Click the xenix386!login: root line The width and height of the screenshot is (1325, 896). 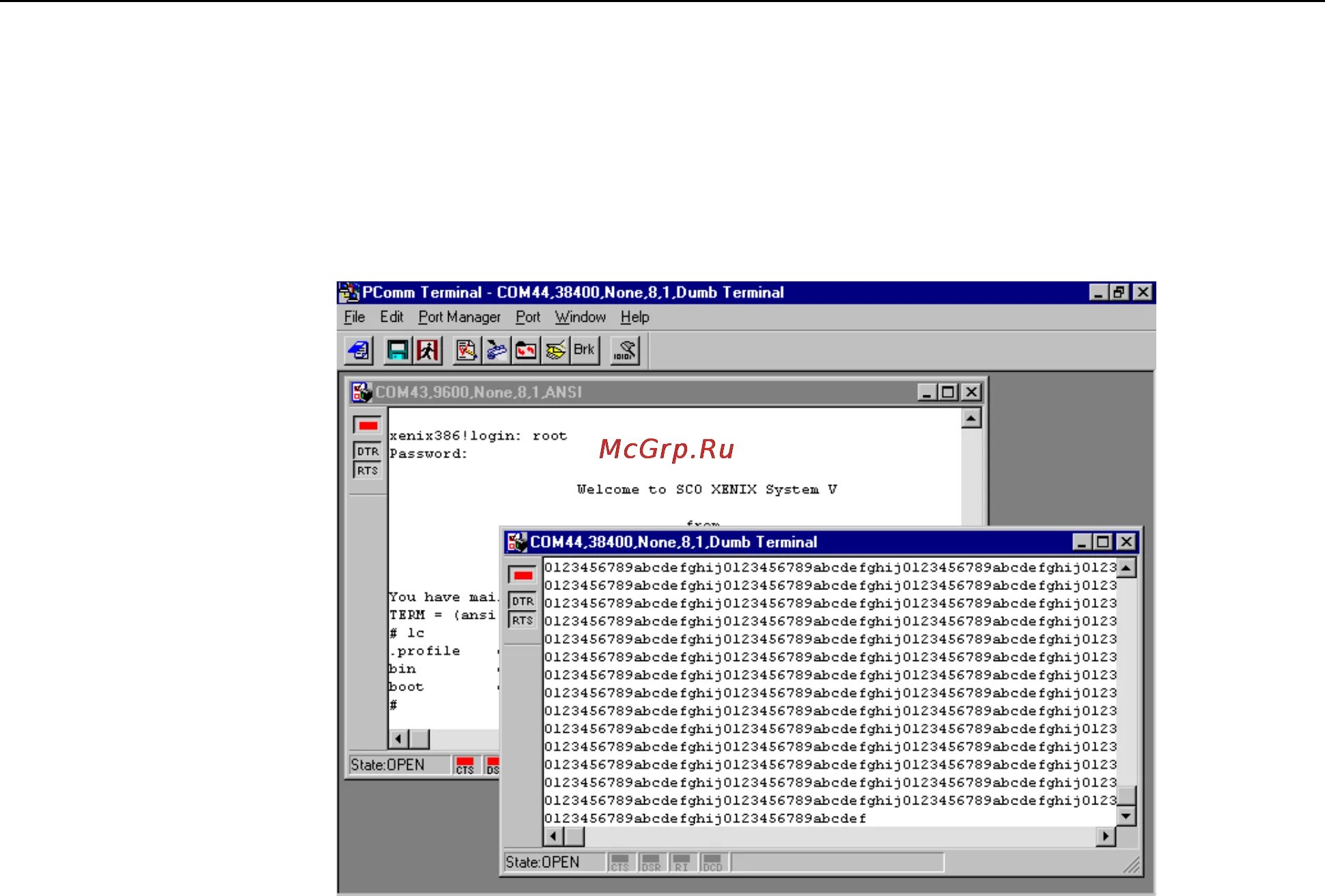pyautogui.click(x=478, y=436)
